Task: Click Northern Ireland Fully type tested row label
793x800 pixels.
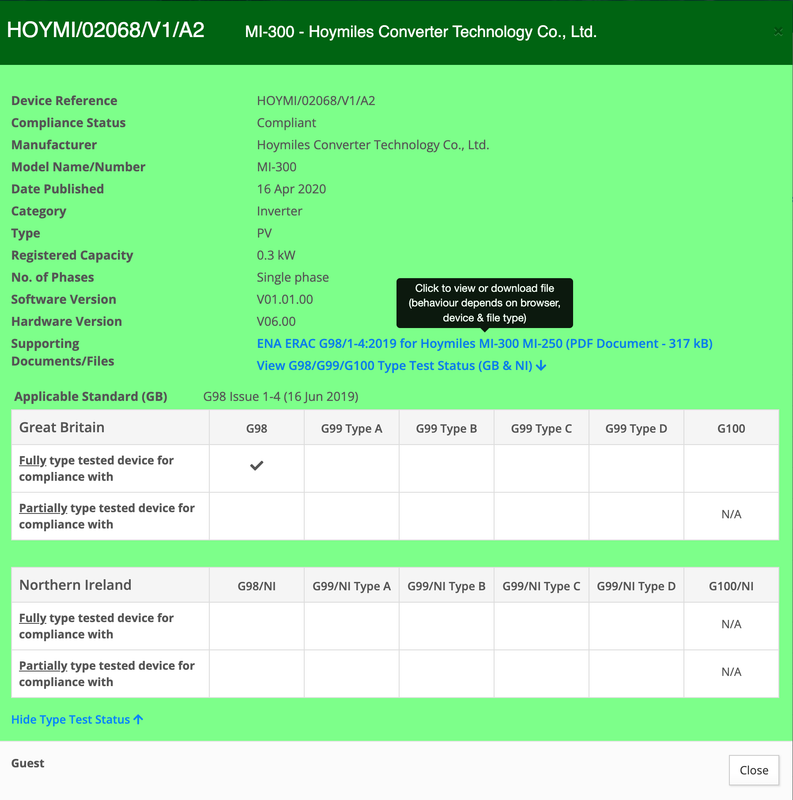Action: (x=96, y=626)
